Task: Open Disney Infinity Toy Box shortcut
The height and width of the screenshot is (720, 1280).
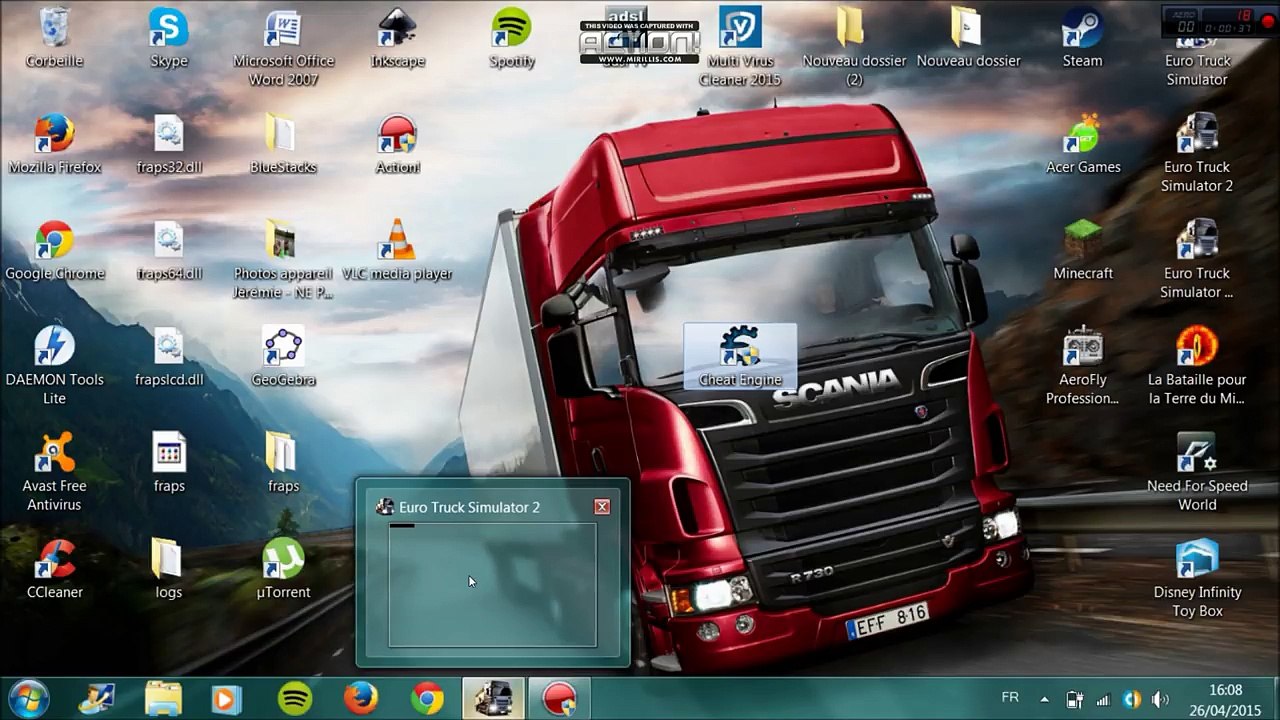Action: [1197, 577]
